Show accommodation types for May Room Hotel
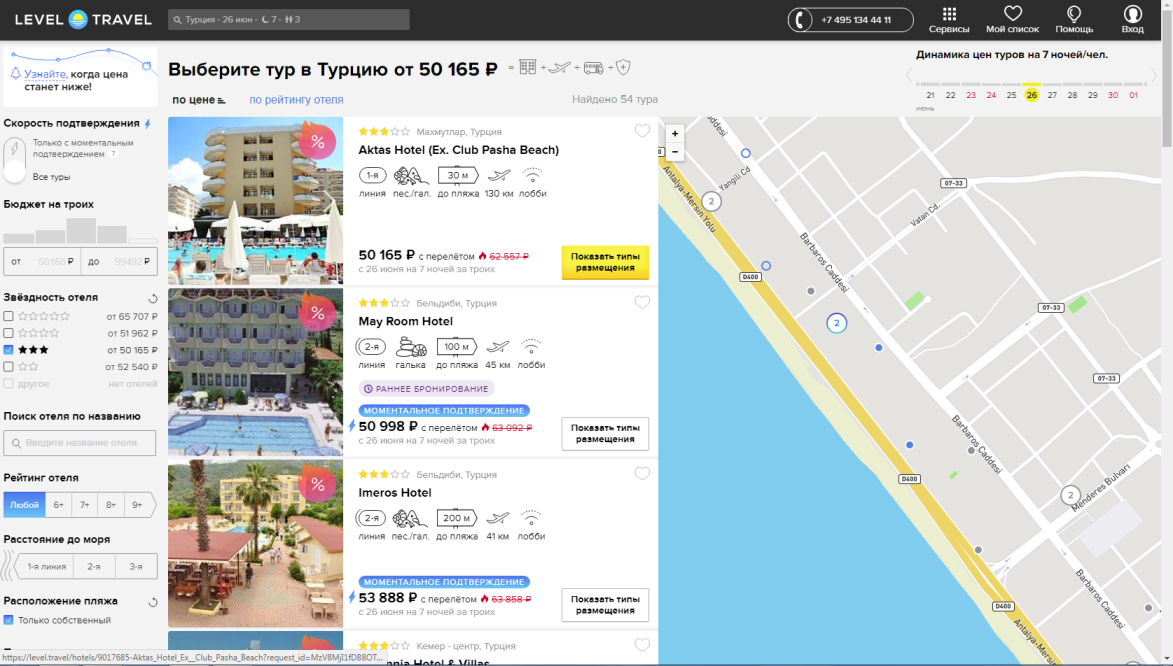The width and height of the screenshot is (1173, 666). point(605,433)
